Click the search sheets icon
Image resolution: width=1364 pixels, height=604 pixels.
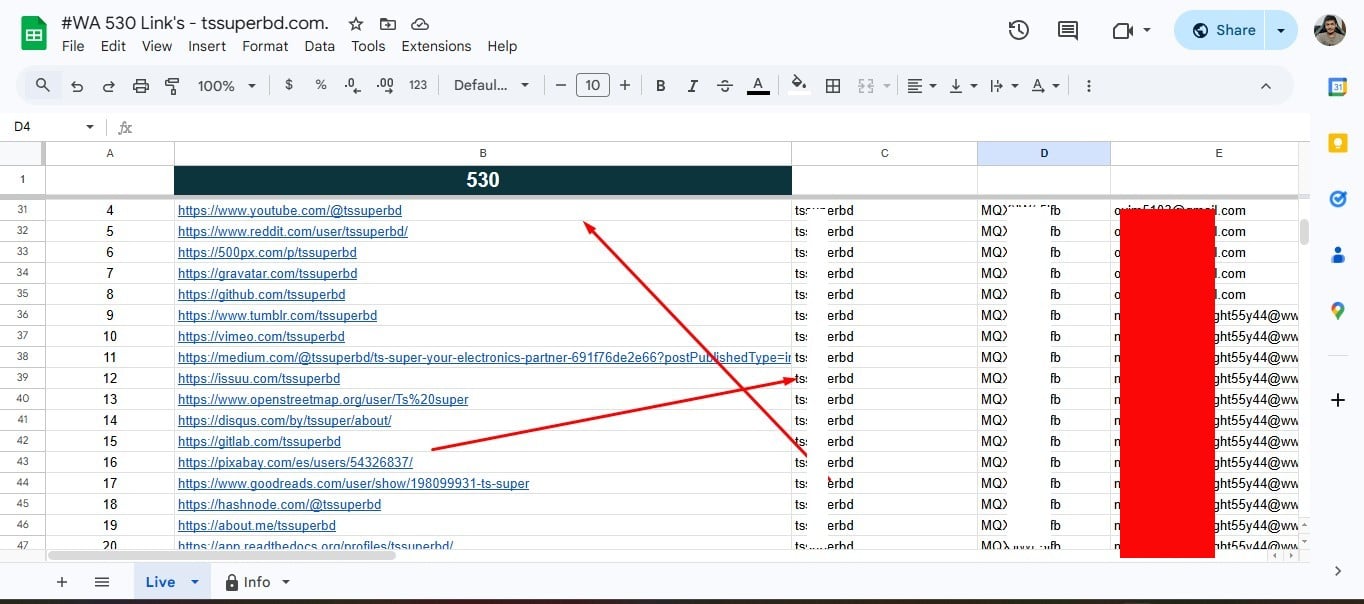(42, 85)
